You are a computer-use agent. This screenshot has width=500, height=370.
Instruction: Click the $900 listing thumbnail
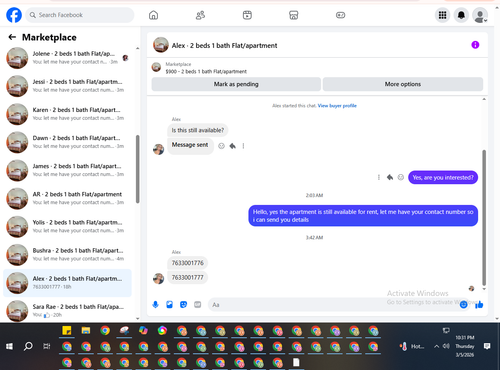(x=156, y=67)
